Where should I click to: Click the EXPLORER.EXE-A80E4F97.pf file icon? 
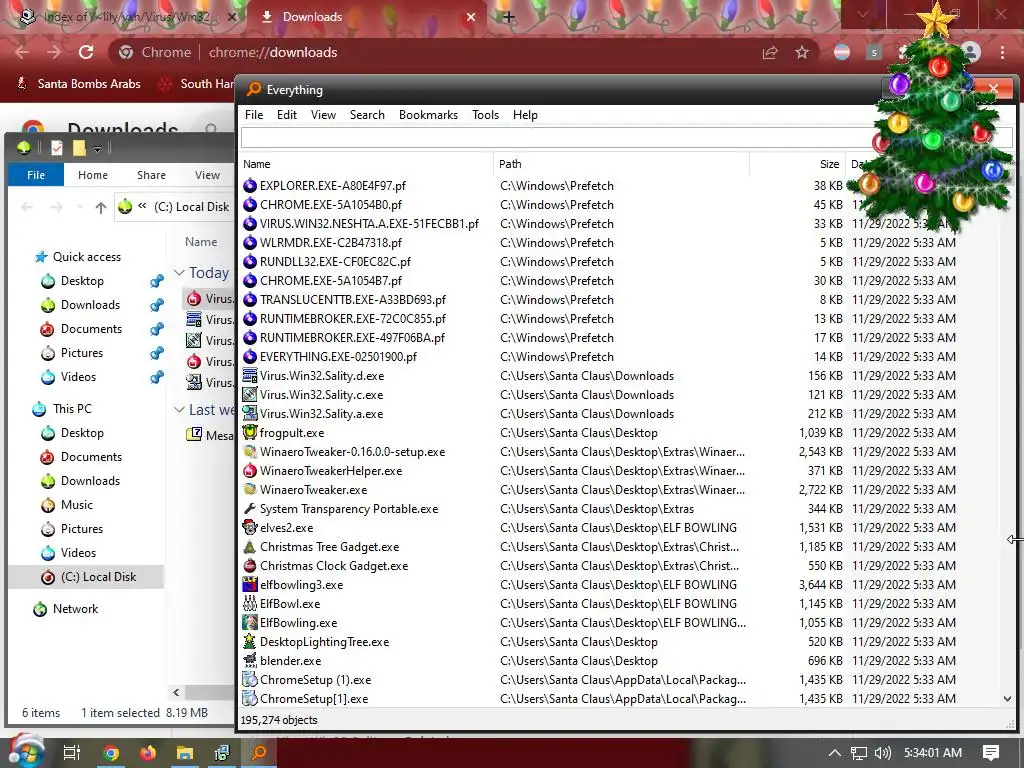click(249, 185)
